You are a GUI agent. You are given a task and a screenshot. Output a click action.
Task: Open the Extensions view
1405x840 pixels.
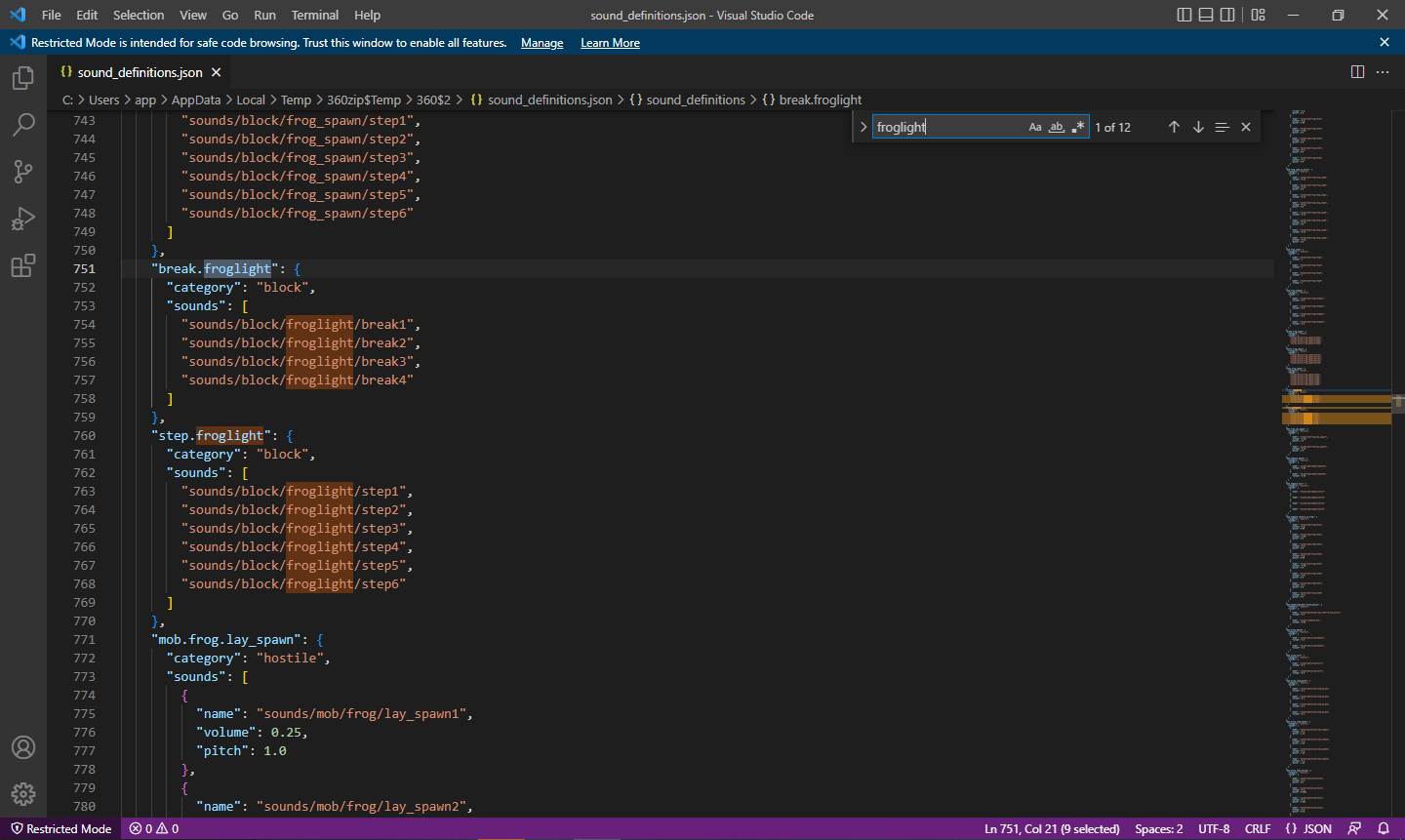(x=23, y=265)
